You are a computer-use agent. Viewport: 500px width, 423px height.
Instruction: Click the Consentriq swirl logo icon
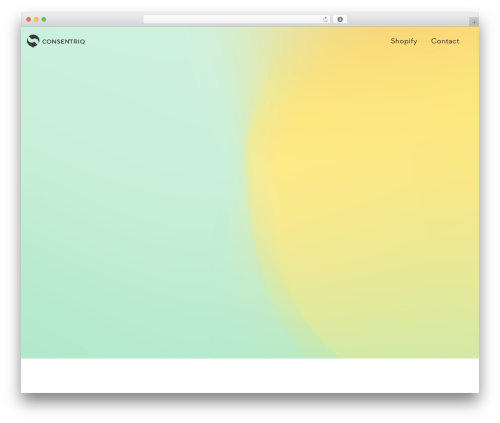(33, 41)
